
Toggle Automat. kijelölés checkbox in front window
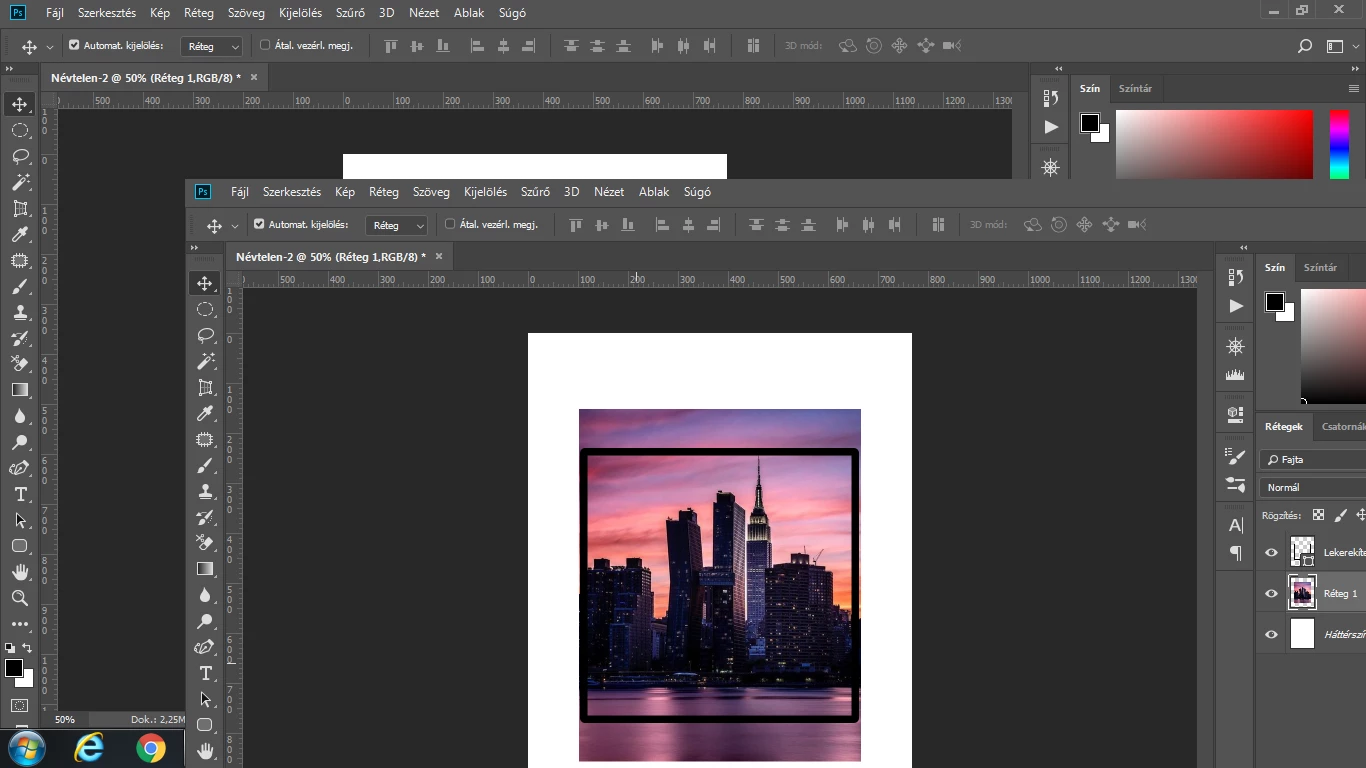(x=259, y=224)
